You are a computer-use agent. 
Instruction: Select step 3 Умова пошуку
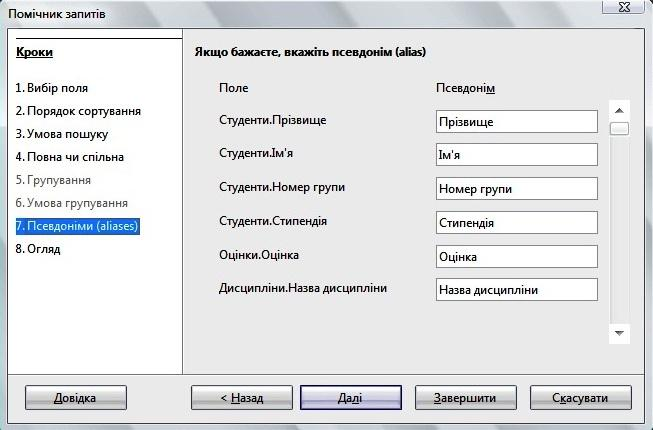[x=62, y=134]
